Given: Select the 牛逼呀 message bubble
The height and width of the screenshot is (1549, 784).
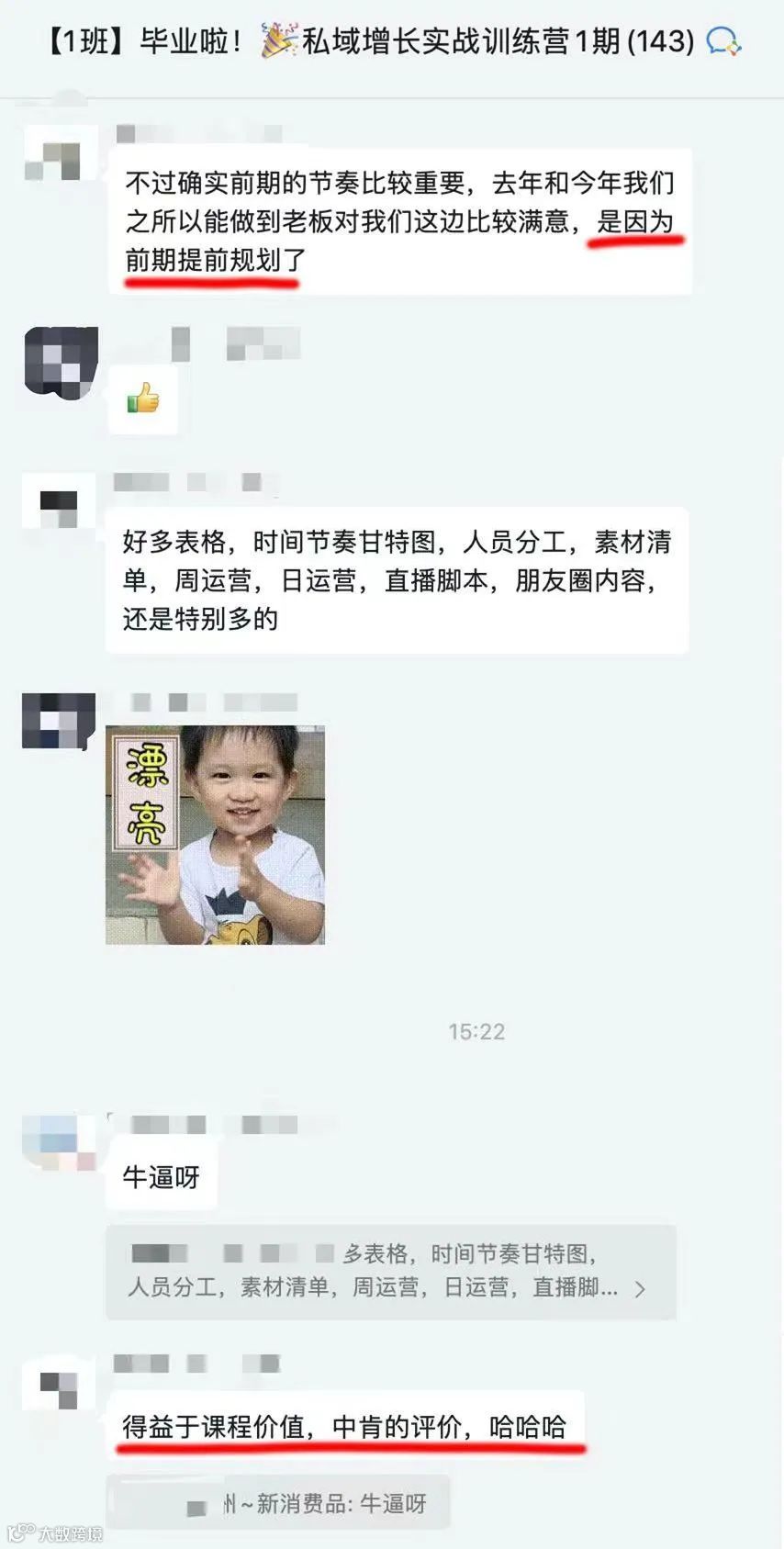Looking at the screenshot, I should pyautogui.click(x=162, y=1176).
